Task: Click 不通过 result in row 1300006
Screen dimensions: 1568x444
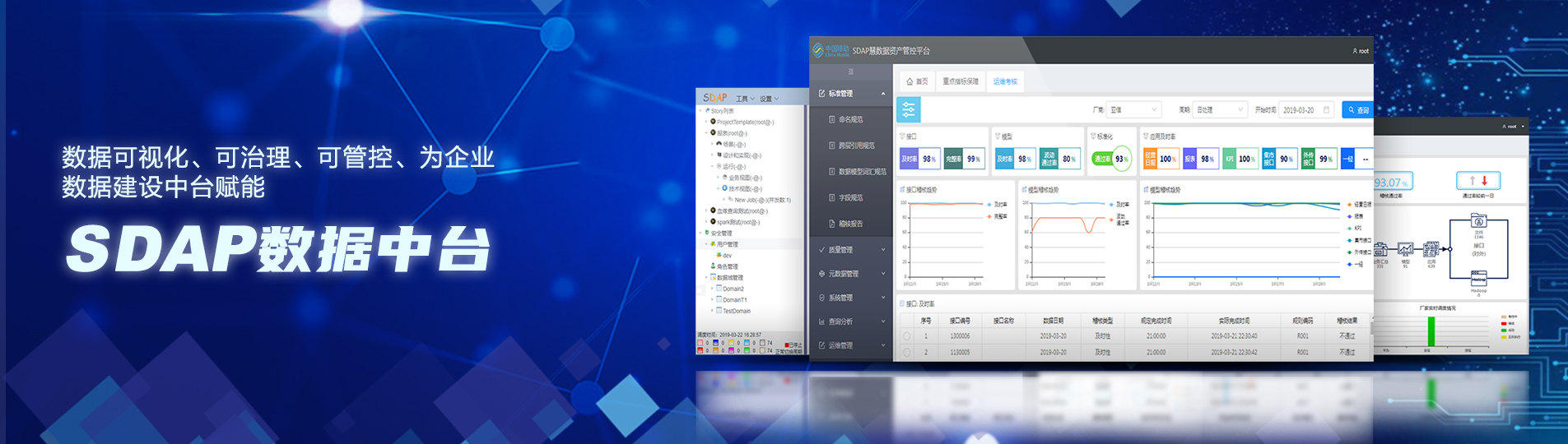Action: click(1347, 336)
